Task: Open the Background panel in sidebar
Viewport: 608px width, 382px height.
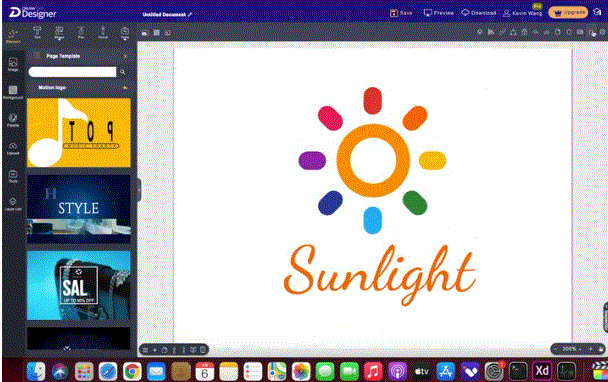Action: (x=13, y=92)
